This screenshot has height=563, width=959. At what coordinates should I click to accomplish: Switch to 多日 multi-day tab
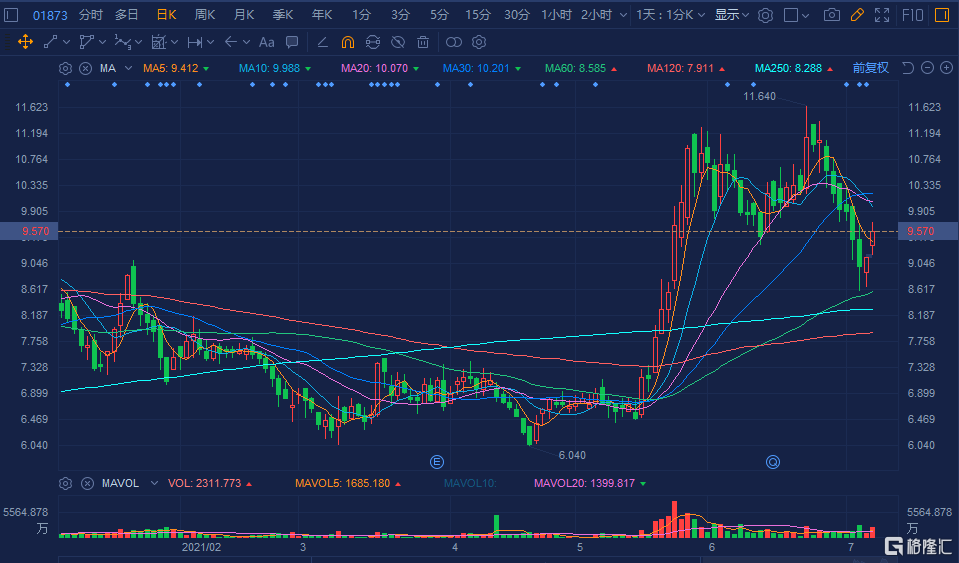coord(127,15)
